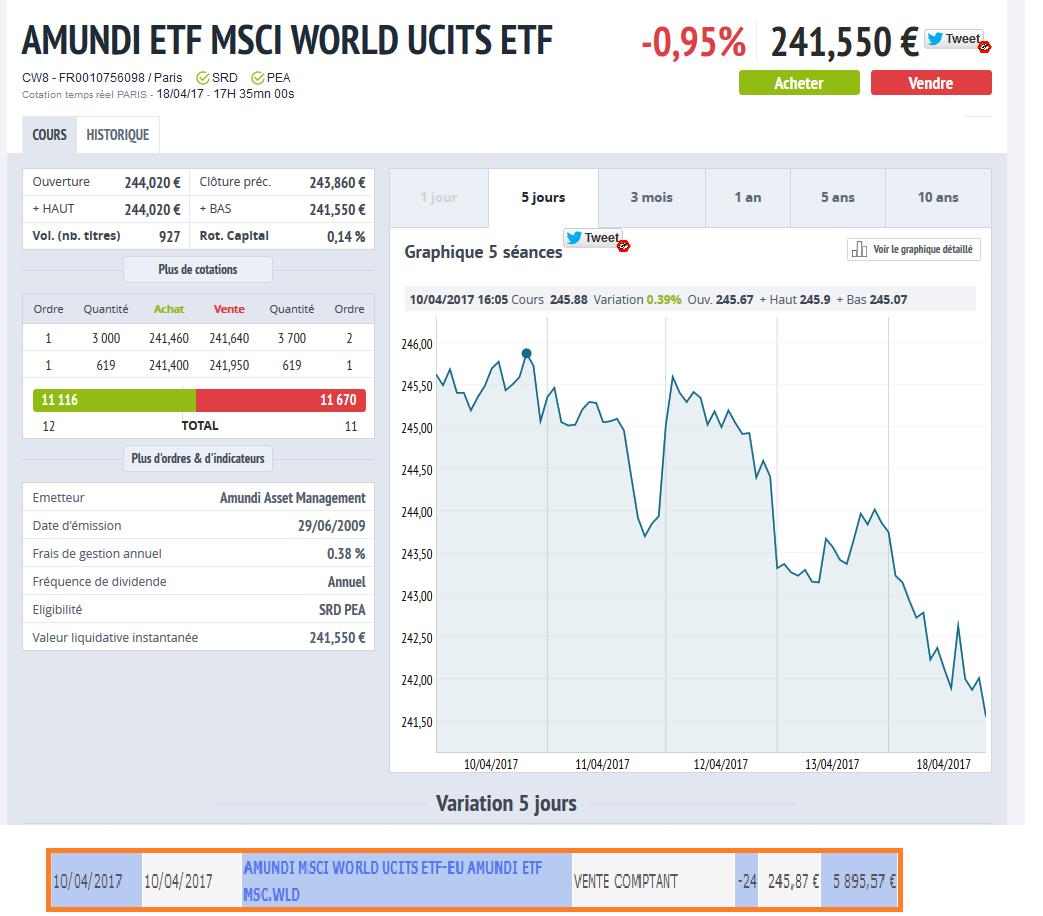Click the SRD eligibility checkmark icon
The height and width of the screenshot is (916, 1043).
[203, 78]
